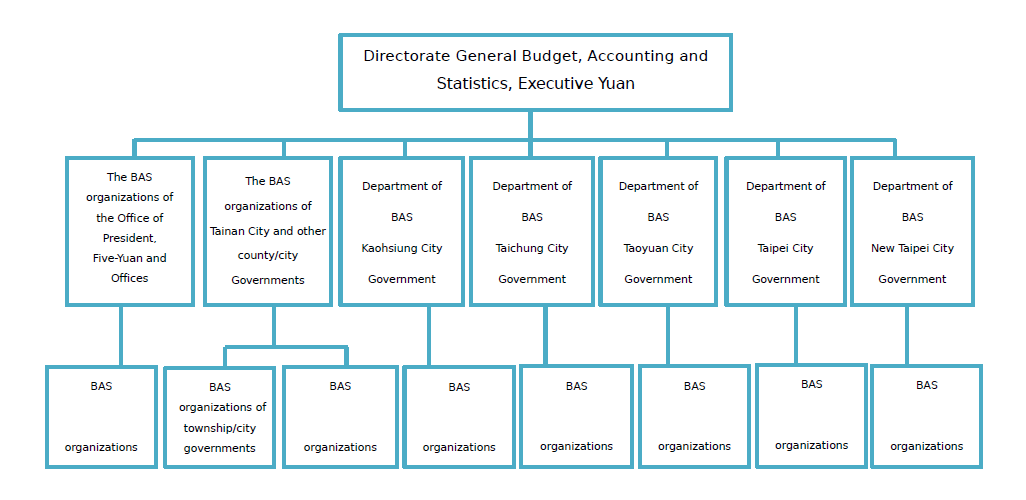Select the Office of President, Five-Yuan and Offices box
Viewport: 1026px width, 500px height.
pos(130,231)
